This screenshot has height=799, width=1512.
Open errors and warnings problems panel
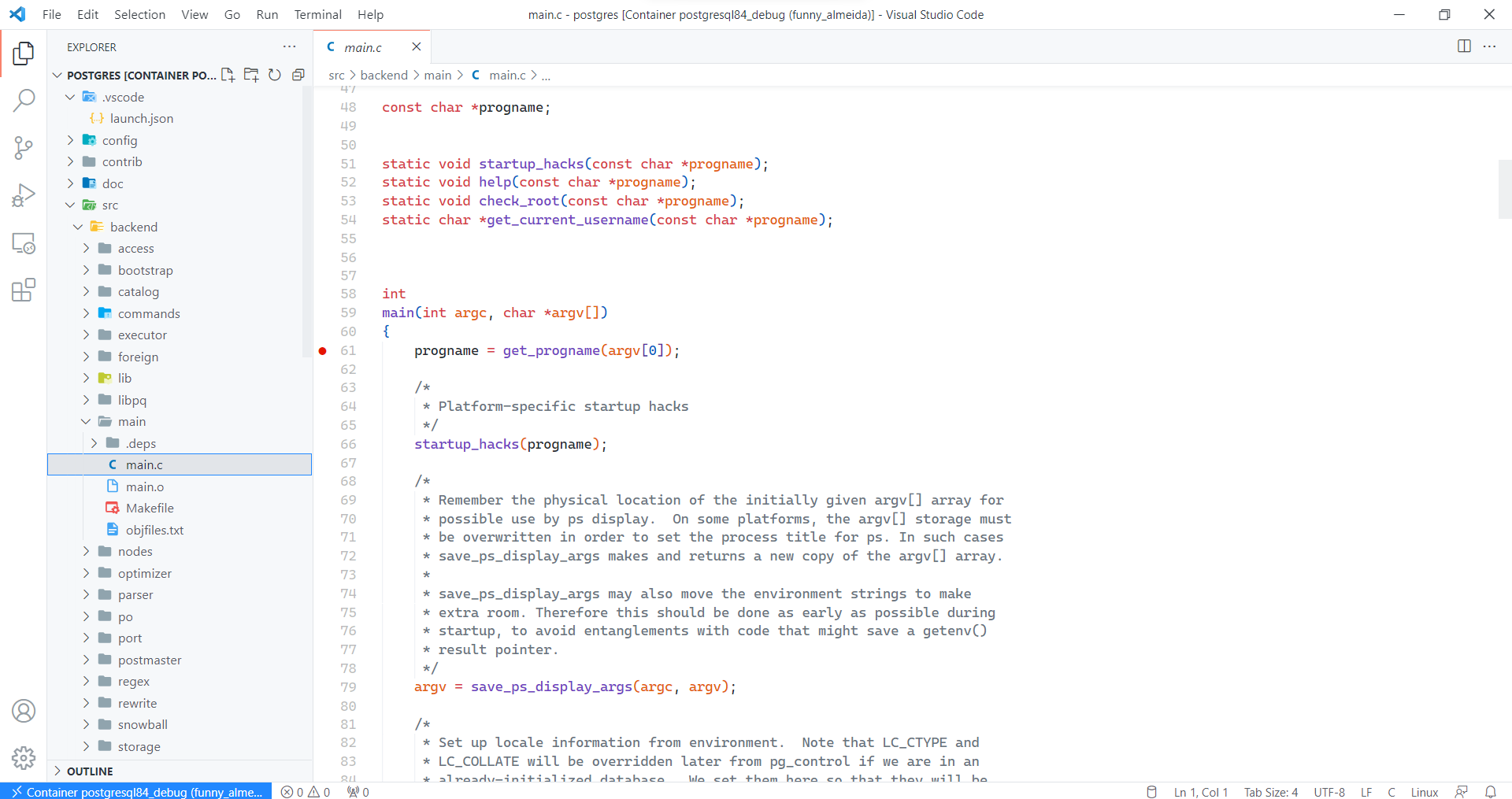pyautogui.click(x=306, y=792)
